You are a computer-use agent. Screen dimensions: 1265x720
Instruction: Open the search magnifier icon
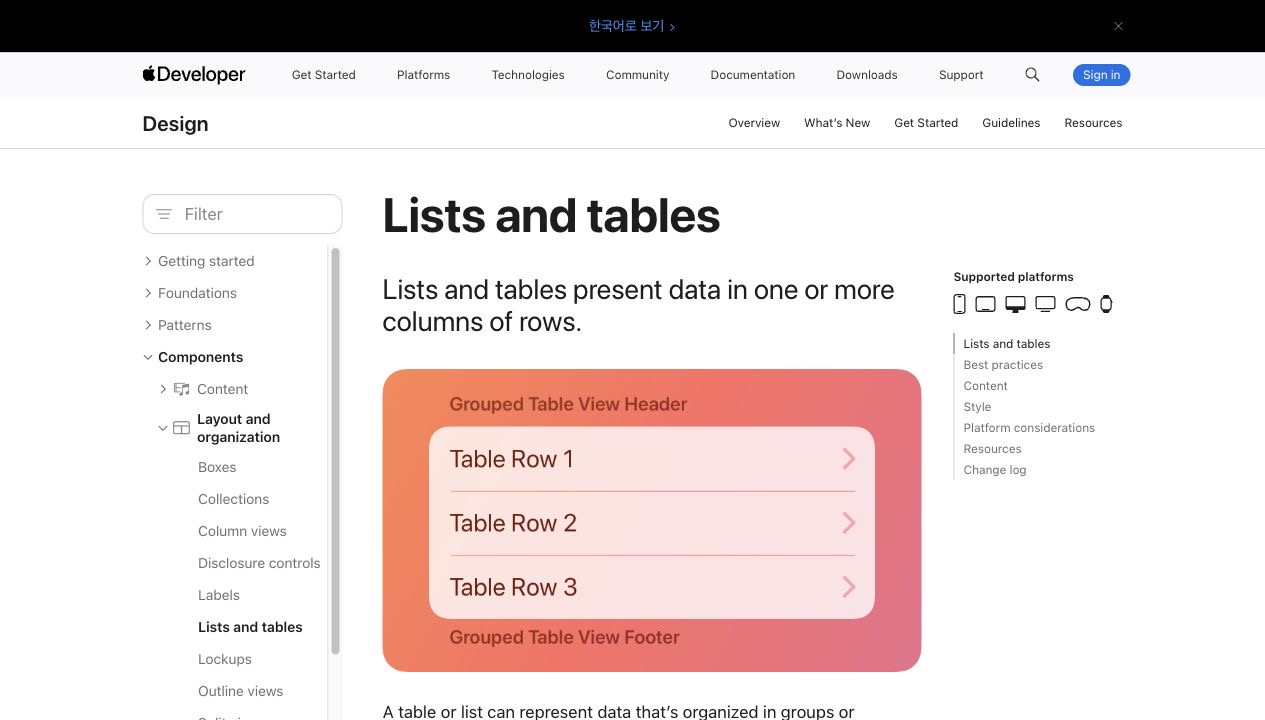point(1032,75)
